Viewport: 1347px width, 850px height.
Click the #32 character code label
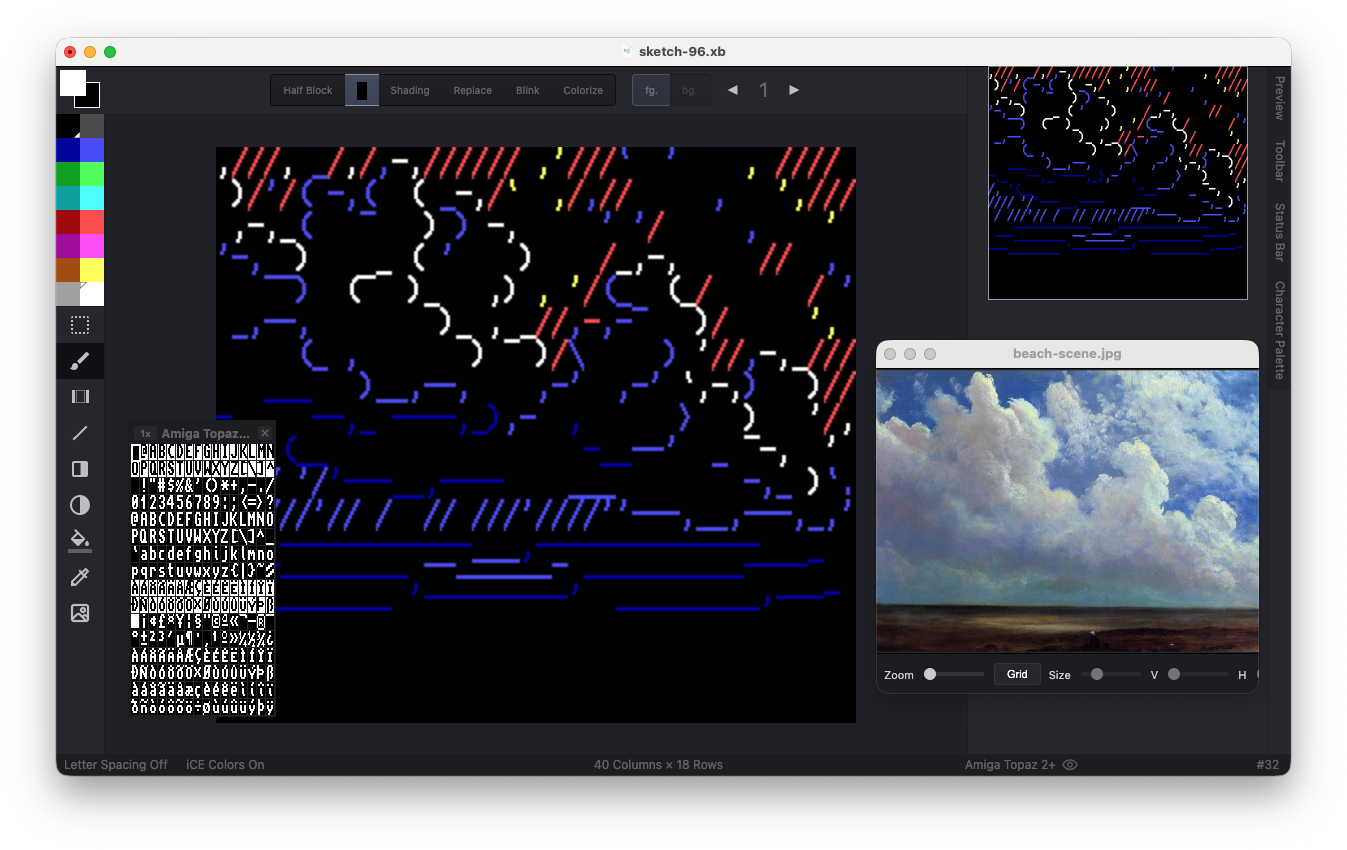pos(1267,764)
